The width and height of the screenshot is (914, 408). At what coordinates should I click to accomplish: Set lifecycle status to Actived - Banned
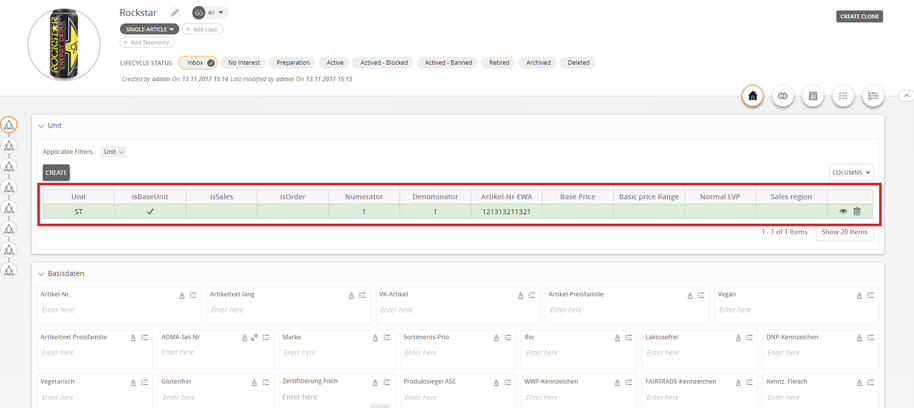(x=448, y=63)
